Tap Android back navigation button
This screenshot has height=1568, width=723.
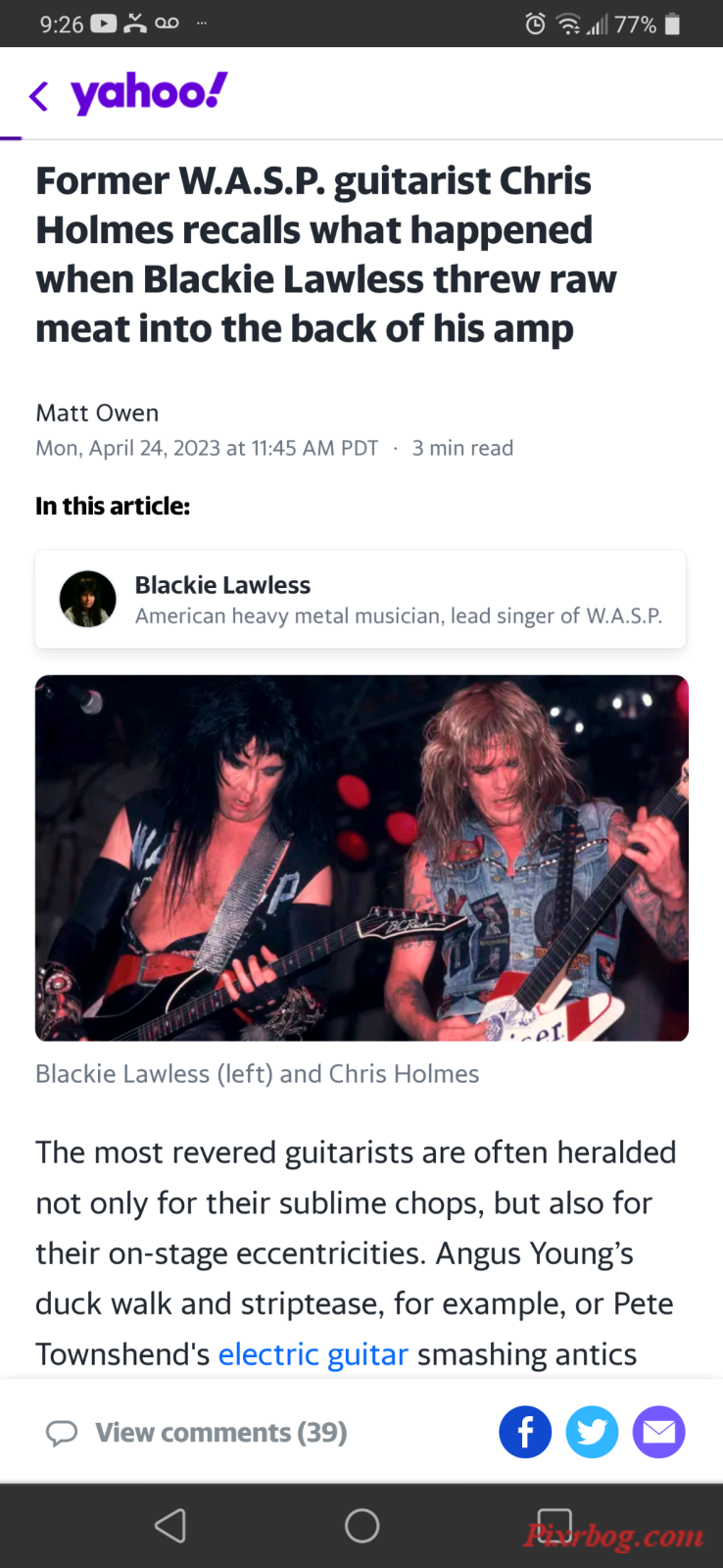click(170, 1525)
